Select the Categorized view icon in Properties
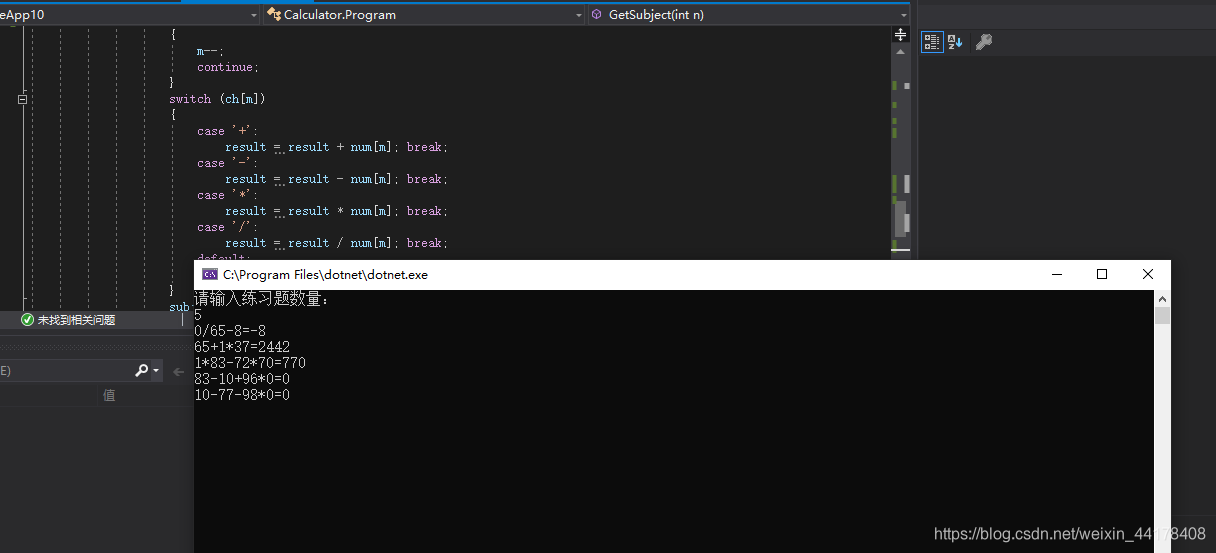This screenshot has width=1216, height=553. point(932,42)
